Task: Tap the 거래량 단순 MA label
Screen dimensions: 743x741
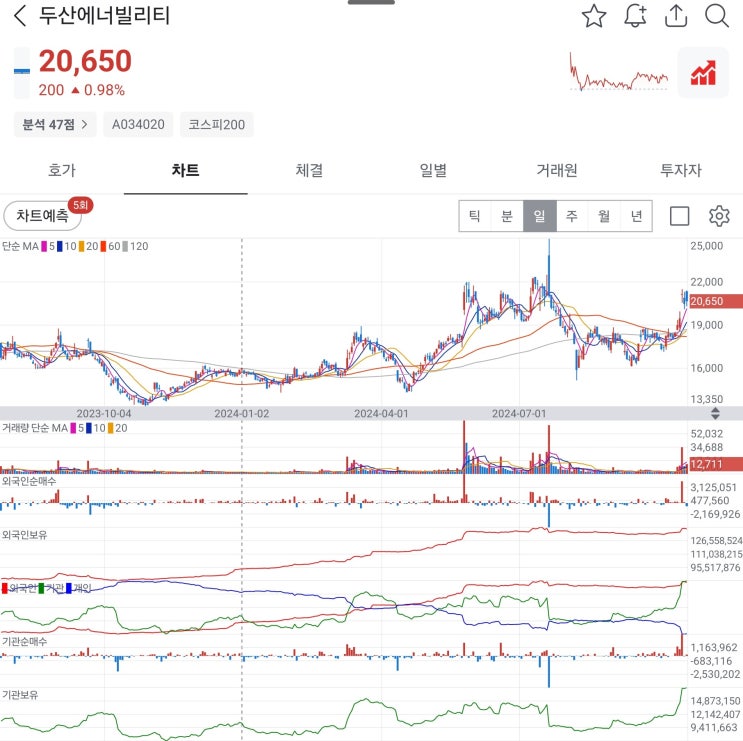Action: pyautogui.click(x=35, y=428)
